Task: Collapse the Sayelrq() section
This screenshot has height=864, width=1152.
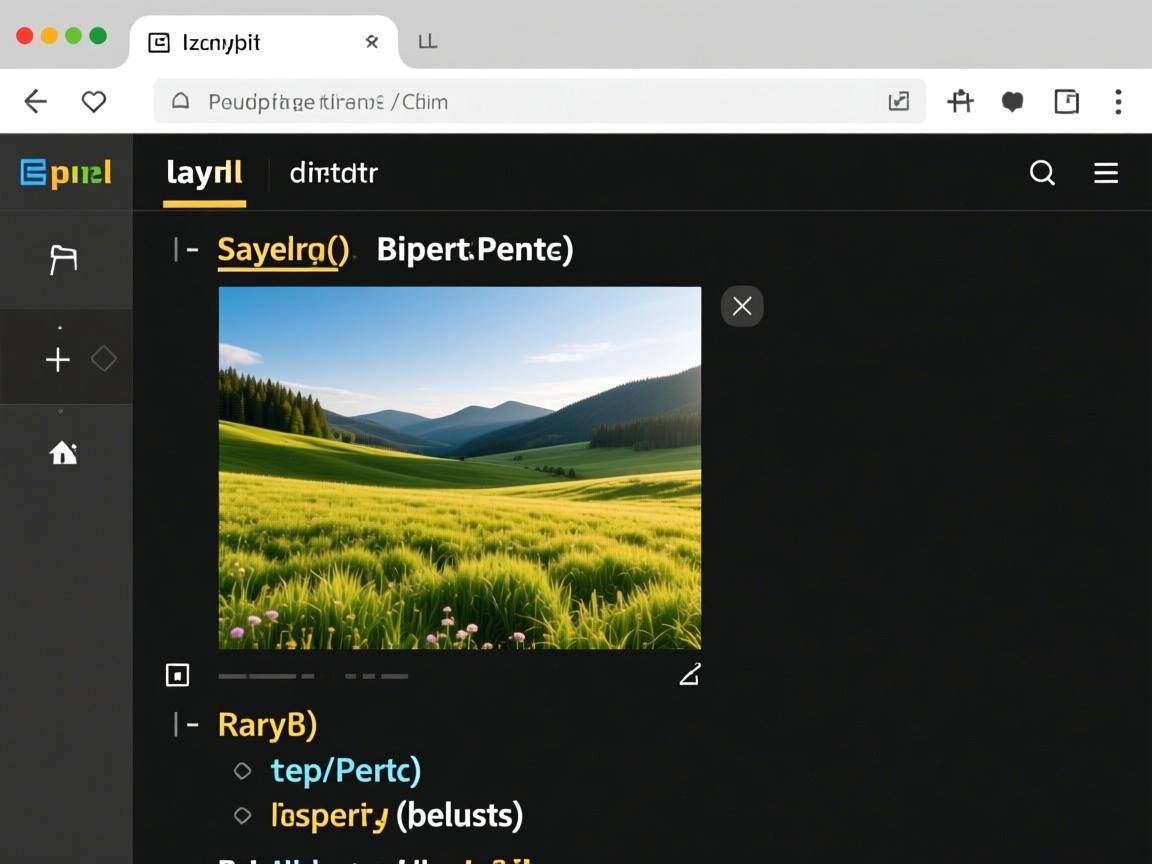Action: [x=186, y=249]
